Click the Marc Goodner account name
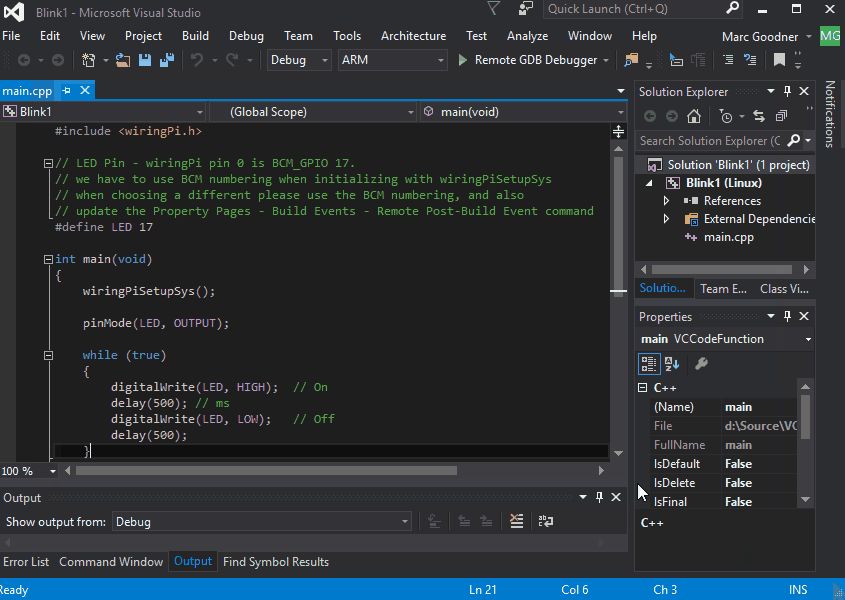Screen dimensions: 845x600 pos(760,37)
